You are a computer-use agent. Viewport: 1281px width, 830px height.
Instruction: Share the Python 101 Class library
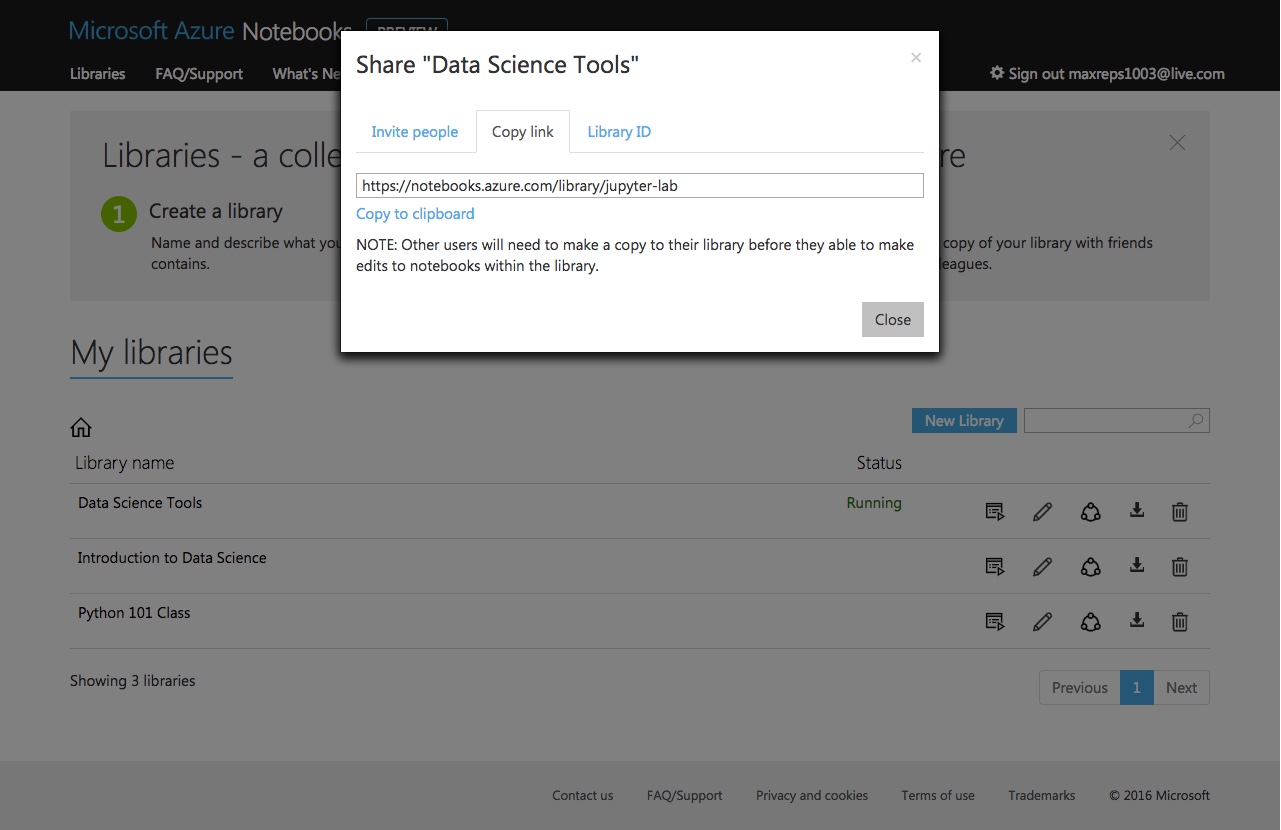coord(1090,622)
